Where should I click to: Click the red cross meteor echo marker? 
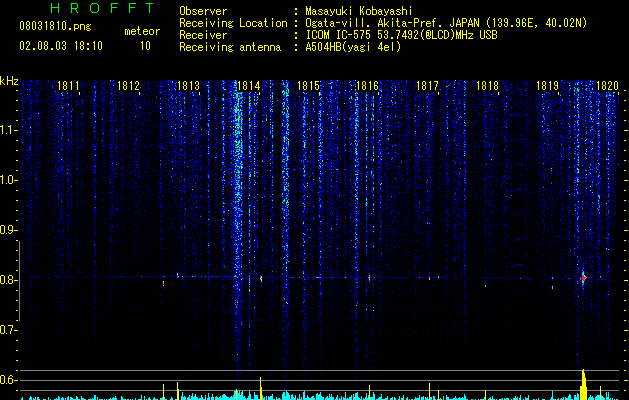pos(583,278)
